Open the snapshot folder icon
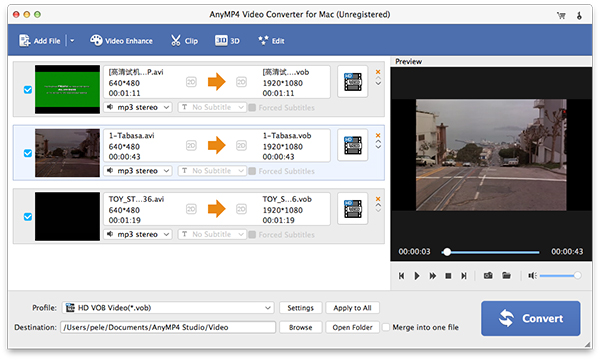 click(x=506, y=275)
